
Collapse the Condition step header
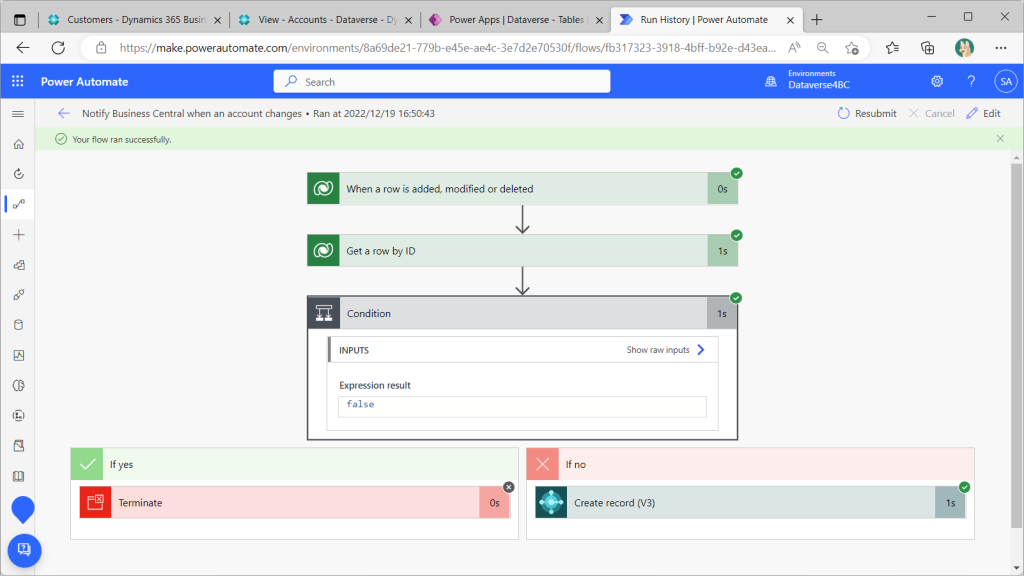point(522,313)
